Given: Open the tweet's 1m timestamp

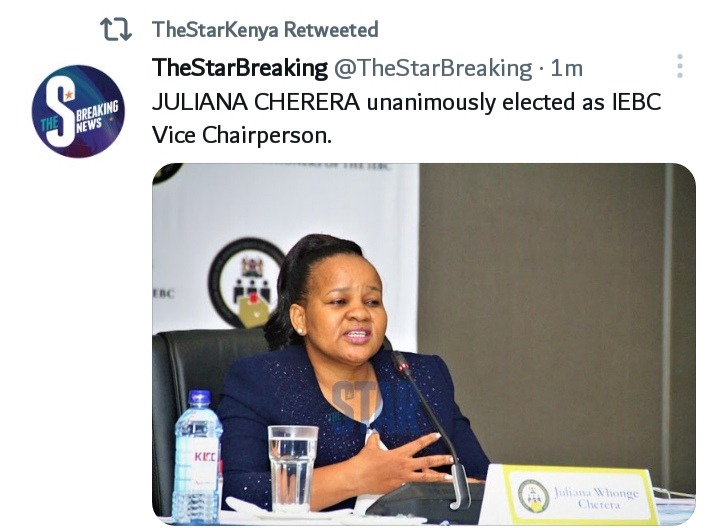Looking at the screenshot, I should pyautogui.click(x=567, y=68).
